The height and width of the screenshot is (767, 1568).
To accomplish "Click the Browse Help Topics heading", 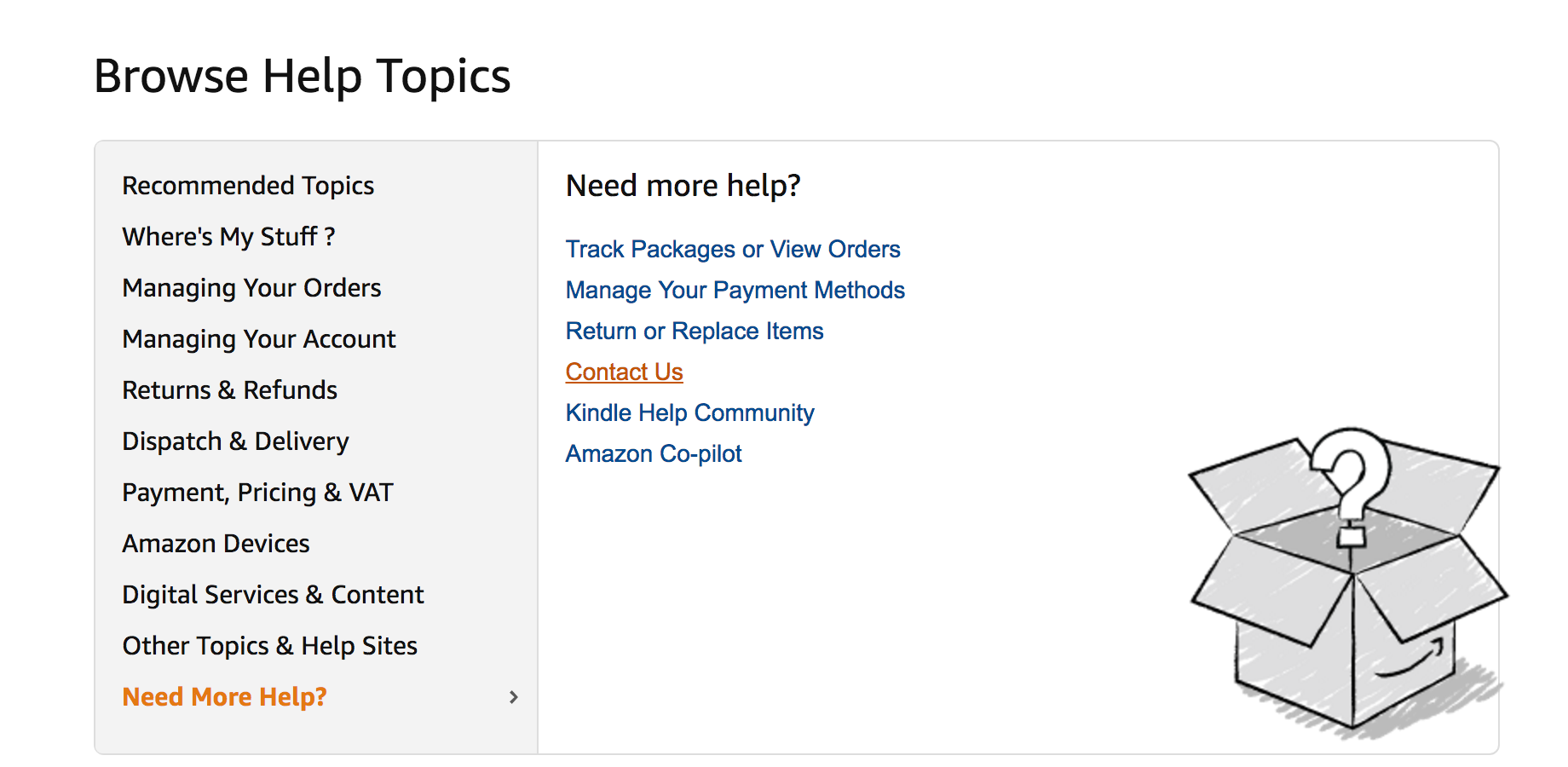I will pyautogui.click(x=302, y=76).
